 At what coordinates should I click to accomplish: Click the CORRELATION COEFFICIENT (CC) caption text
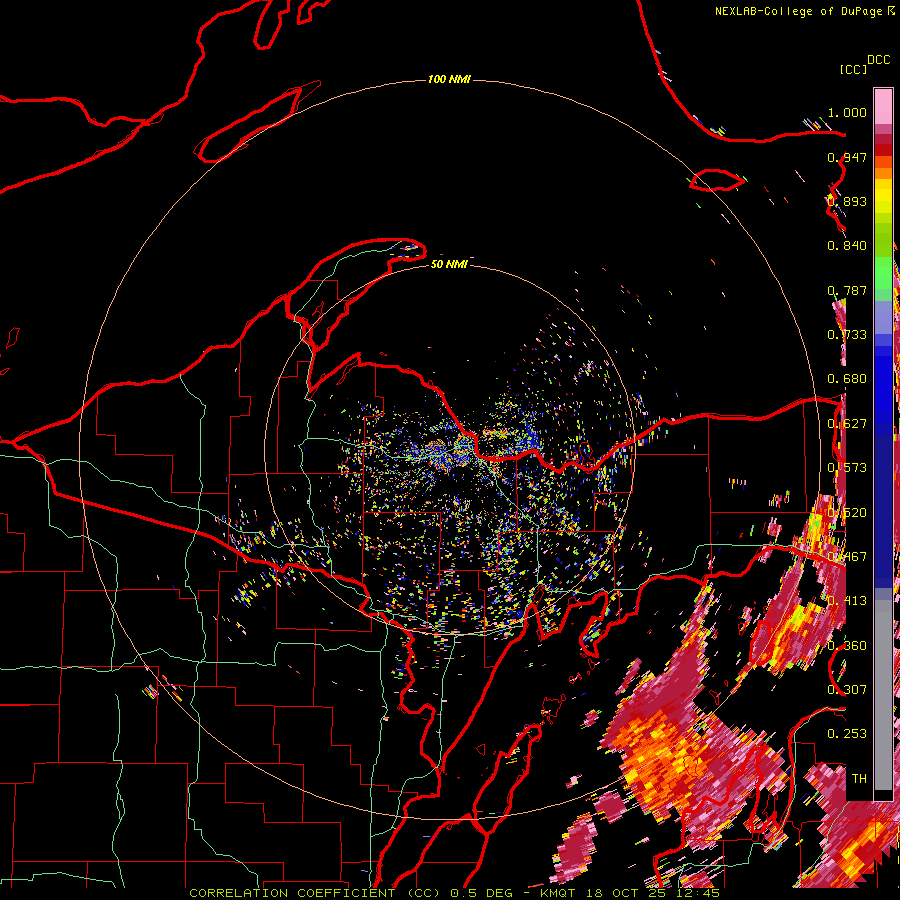316,893
